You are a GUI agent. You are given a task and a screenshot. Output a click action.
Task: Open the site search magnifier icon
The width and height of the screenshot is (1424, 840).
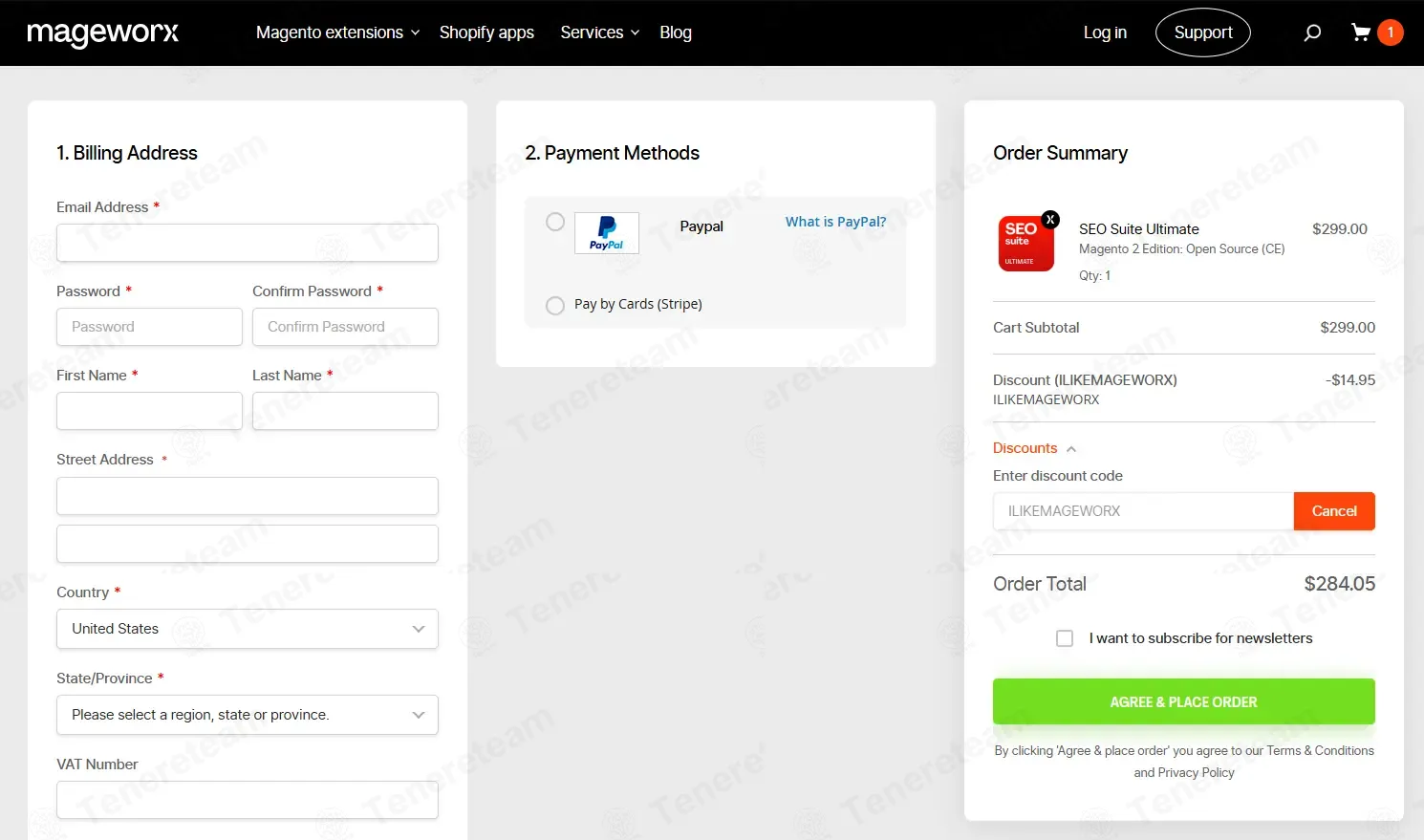1312,32
